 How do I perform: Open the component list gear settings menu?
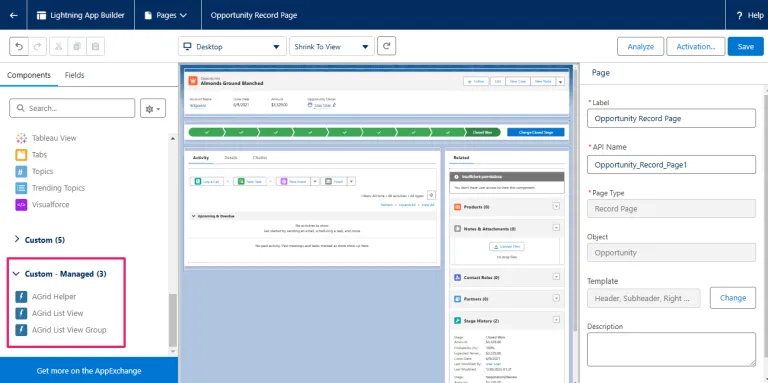point(153,108)
